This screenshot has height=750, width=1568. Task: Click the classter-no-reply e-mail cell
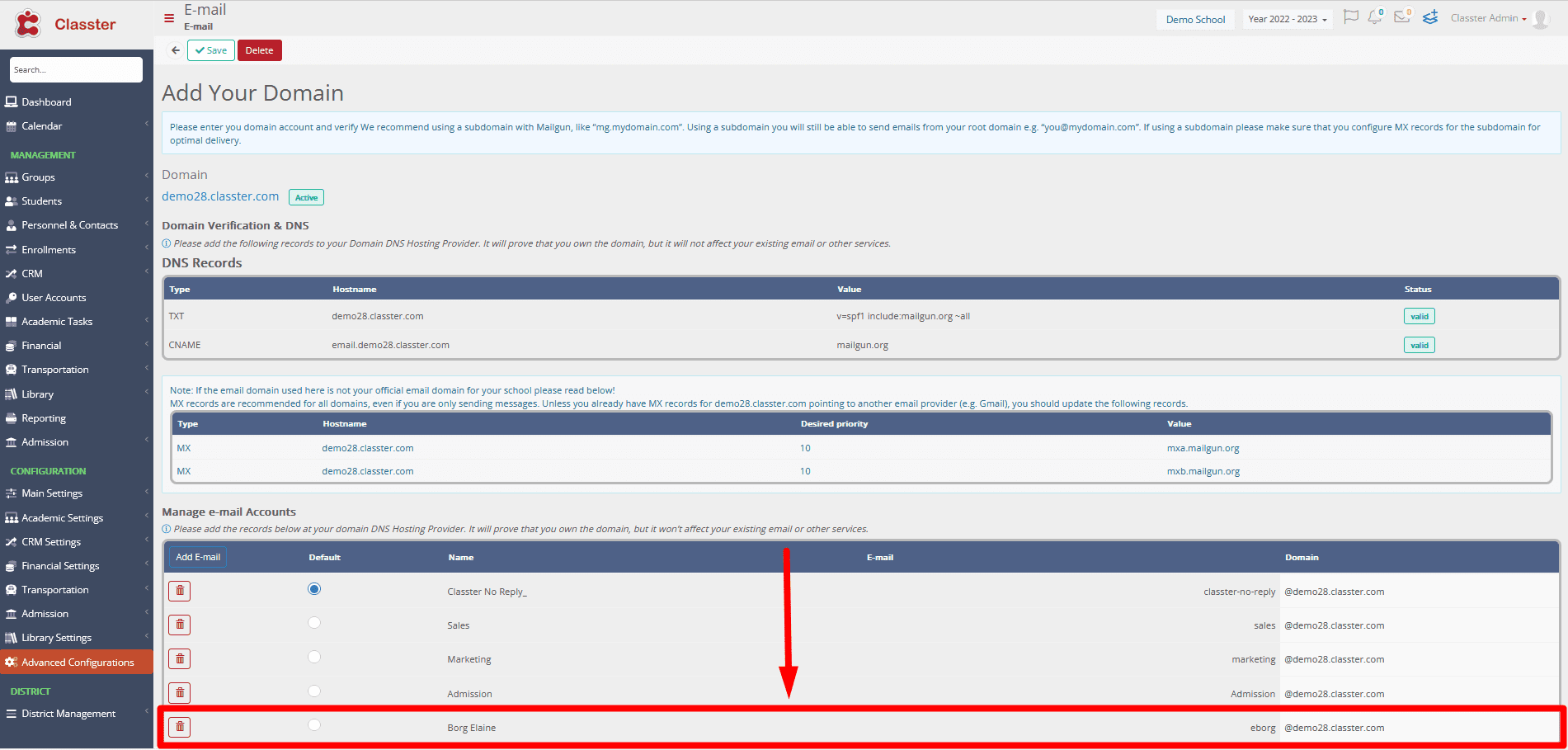1239,592
